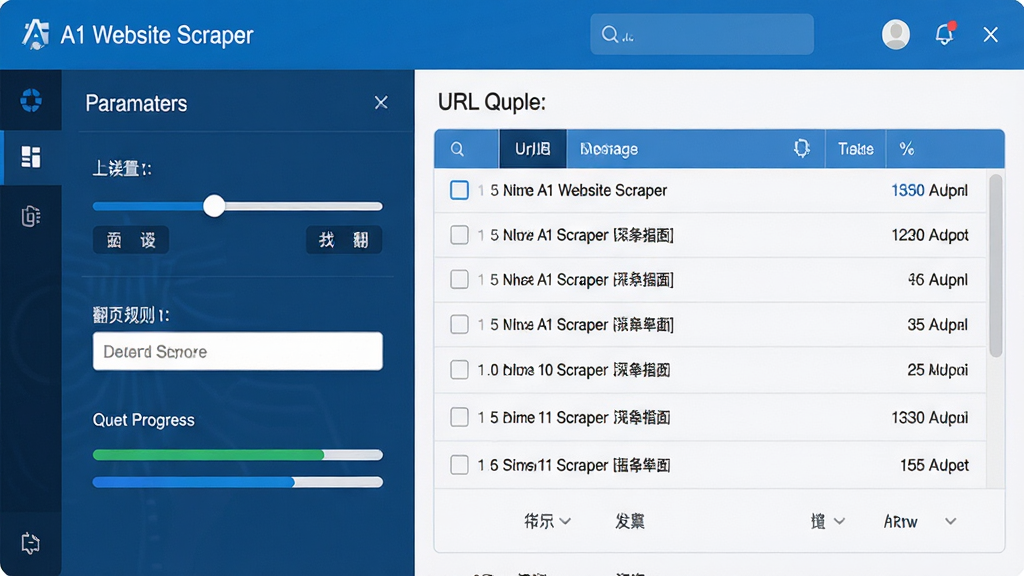The image size is (1024, 576).
Task: Click the 1350 Aupnl value in the first row
Action: [929, 190]
